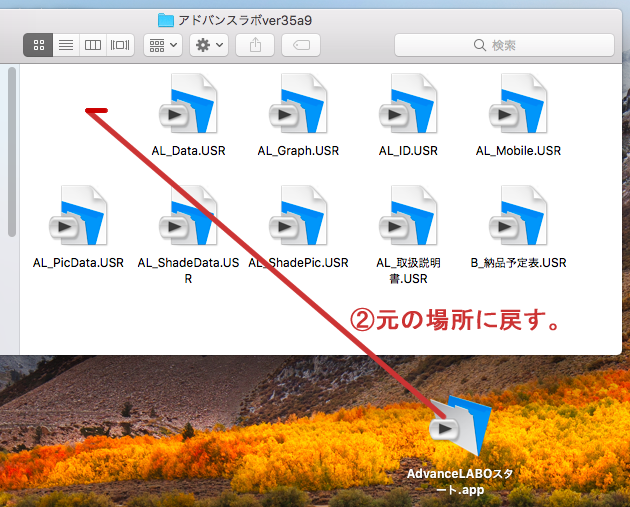This screenshot has width=630, height=507.
Task: Select the B_納品予定表.USR file icon
Action: pyautogui.click(x=518, y=215)
